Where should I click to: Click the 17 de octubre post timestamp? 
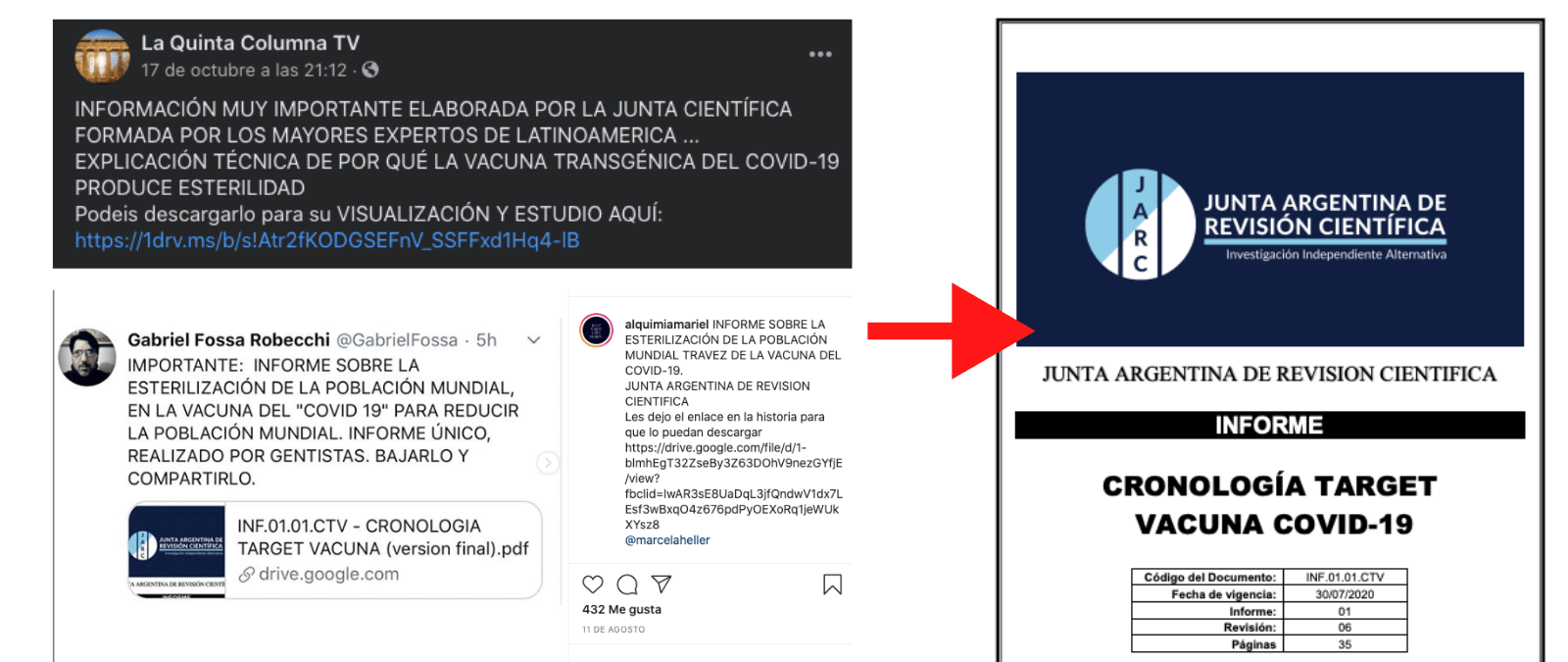(244, 71)
